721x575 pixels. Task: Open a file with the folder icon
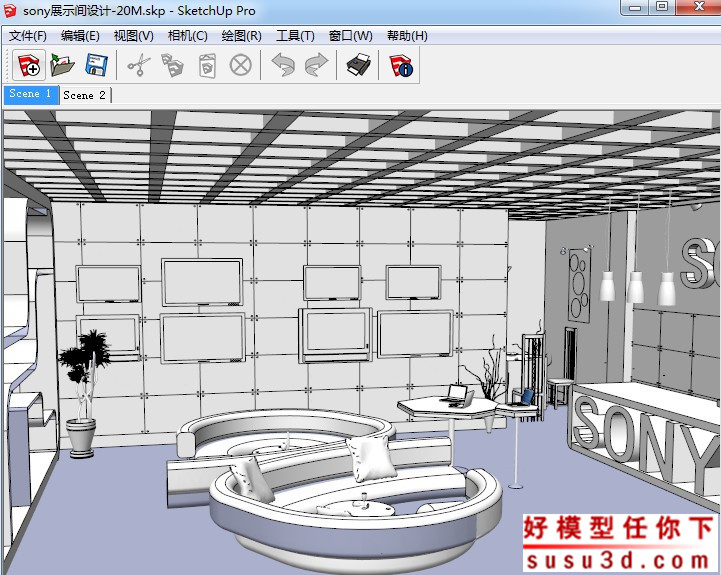(x=63, y=65)
